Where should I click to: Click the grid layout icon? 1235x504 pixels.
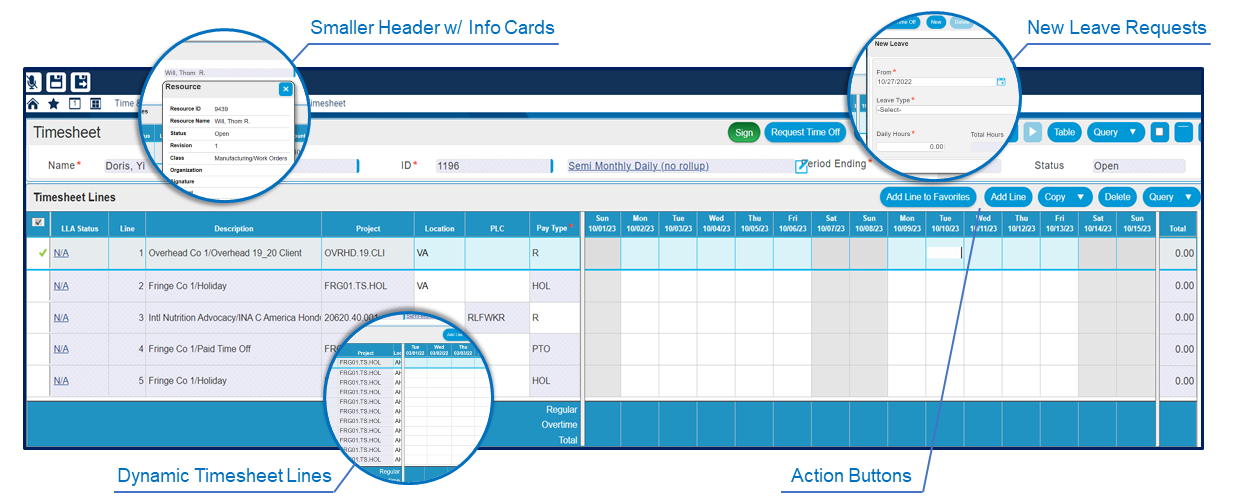point(95,103)
